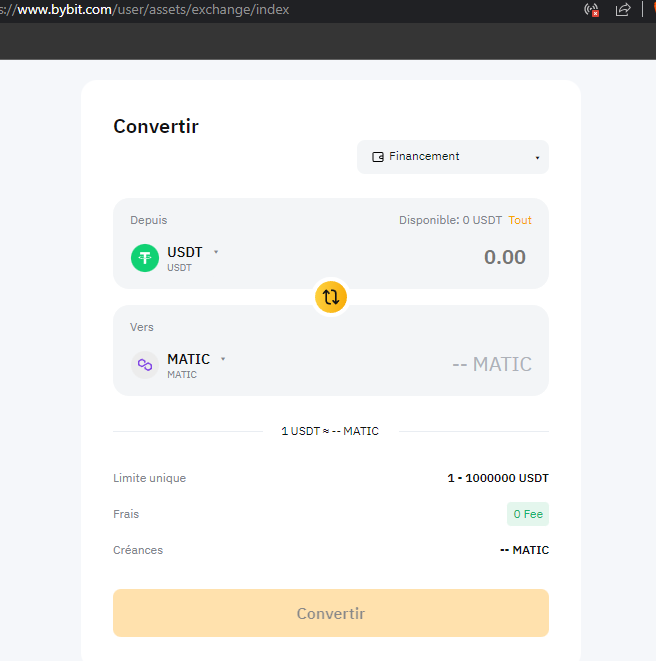Image resolution: width=656 pixels, height=661 pixels.
Task: Open the USDT source coin dropdown arrow
Action: click(x=216, y=252)
